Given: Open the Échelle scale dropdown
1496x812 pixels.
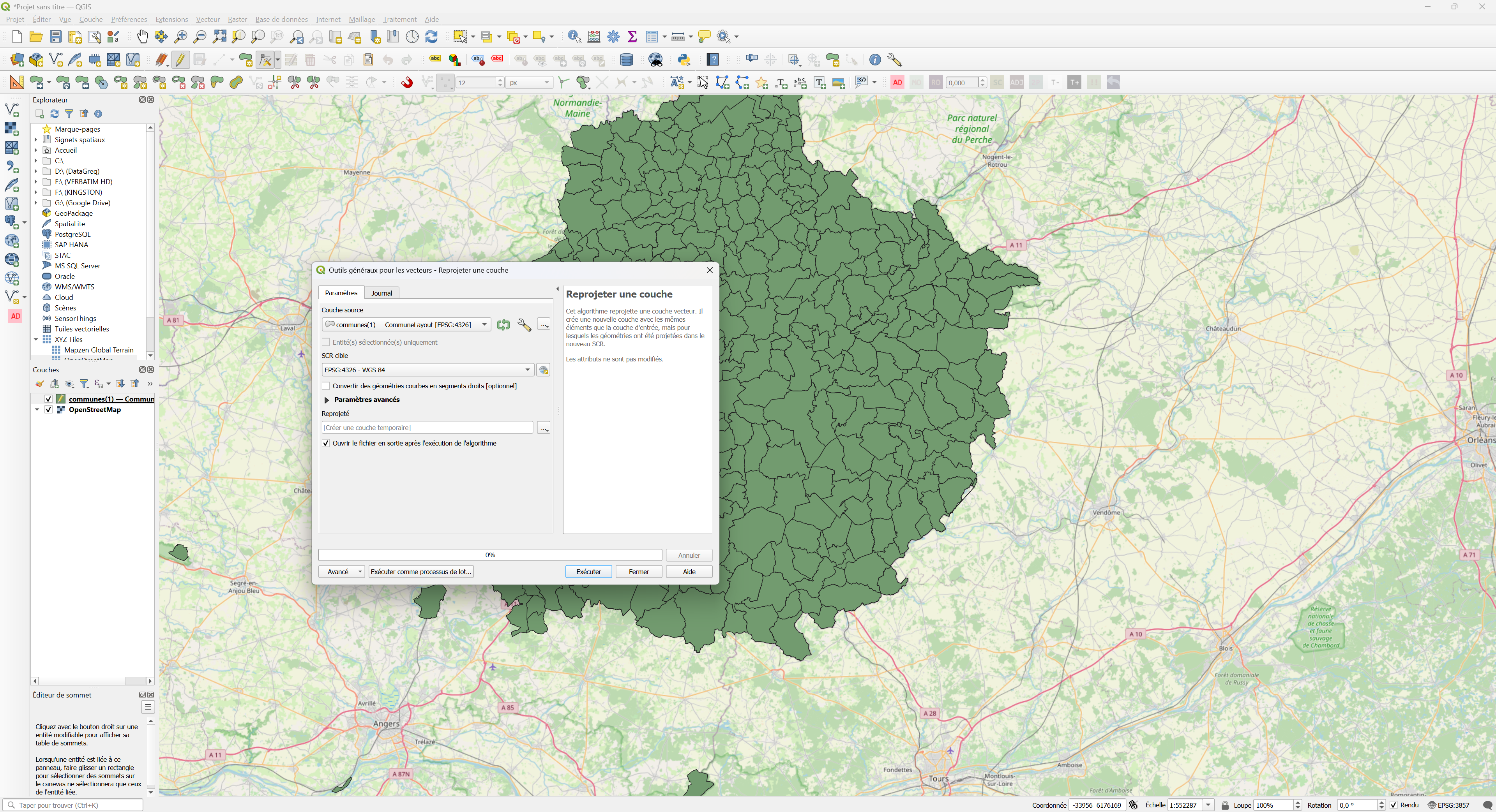Looking at the screenshot, I should coord(1208,805).
